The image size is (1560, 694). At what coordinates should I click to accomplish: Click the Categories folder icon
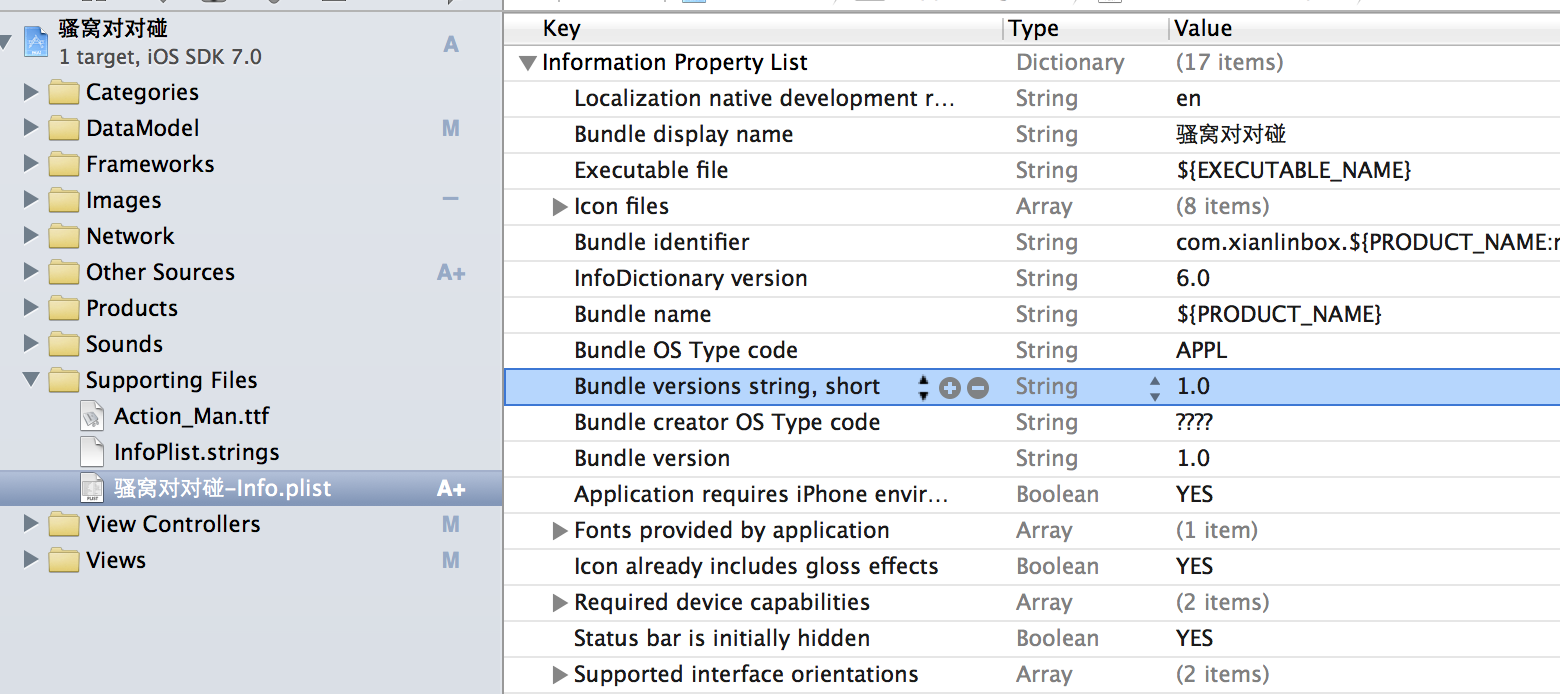click(x=64, y=93)
